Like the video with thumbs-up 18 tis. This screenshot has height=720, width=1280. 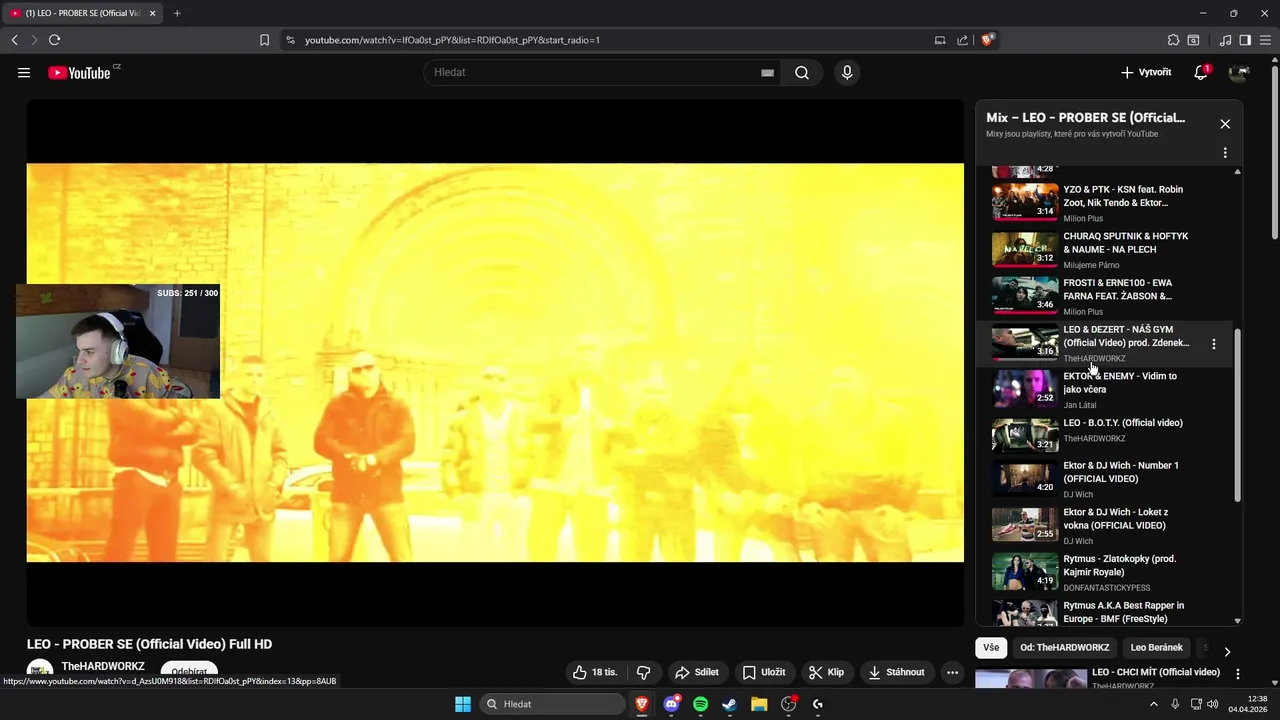pos(595,672)
